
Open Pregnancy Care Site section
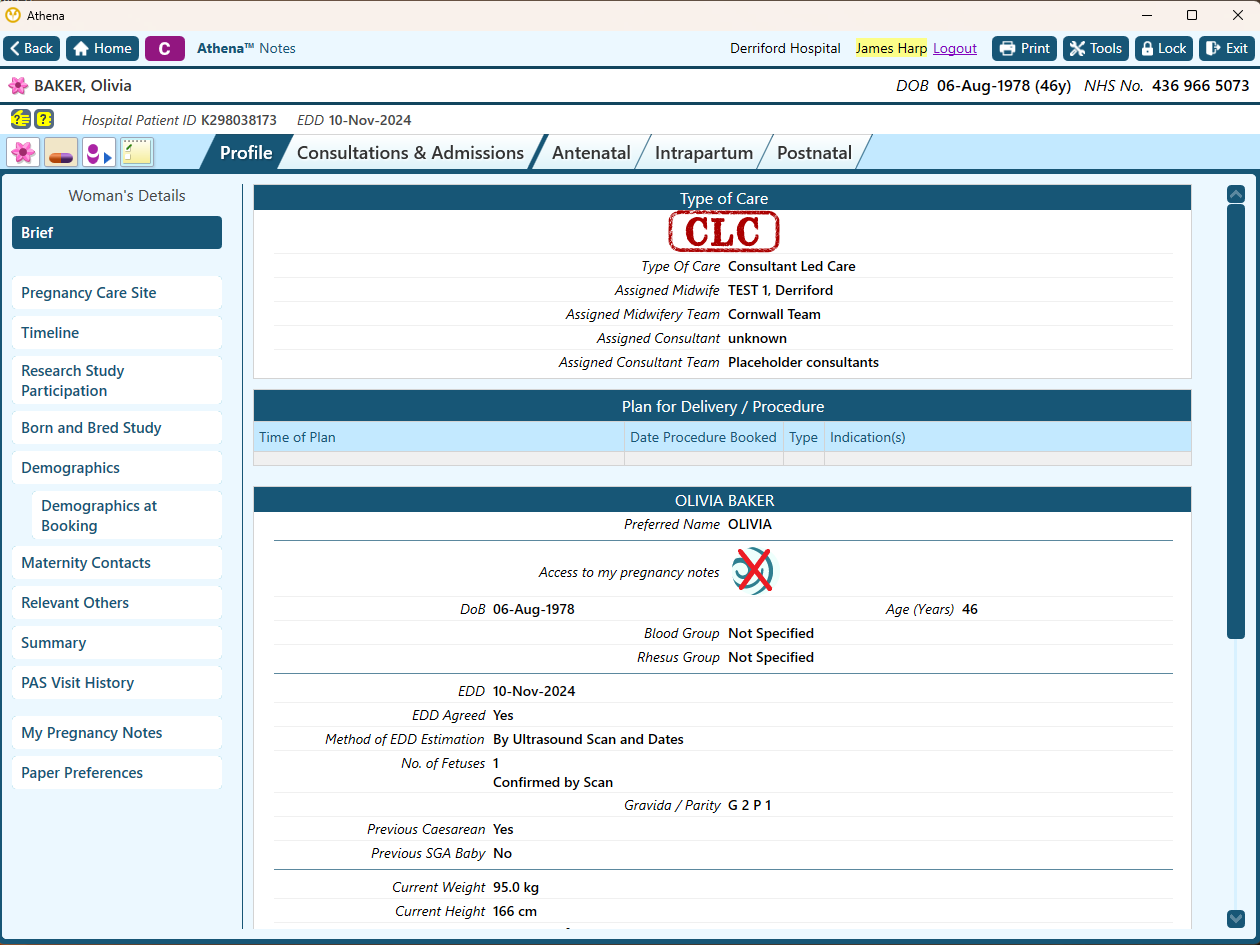117,293
